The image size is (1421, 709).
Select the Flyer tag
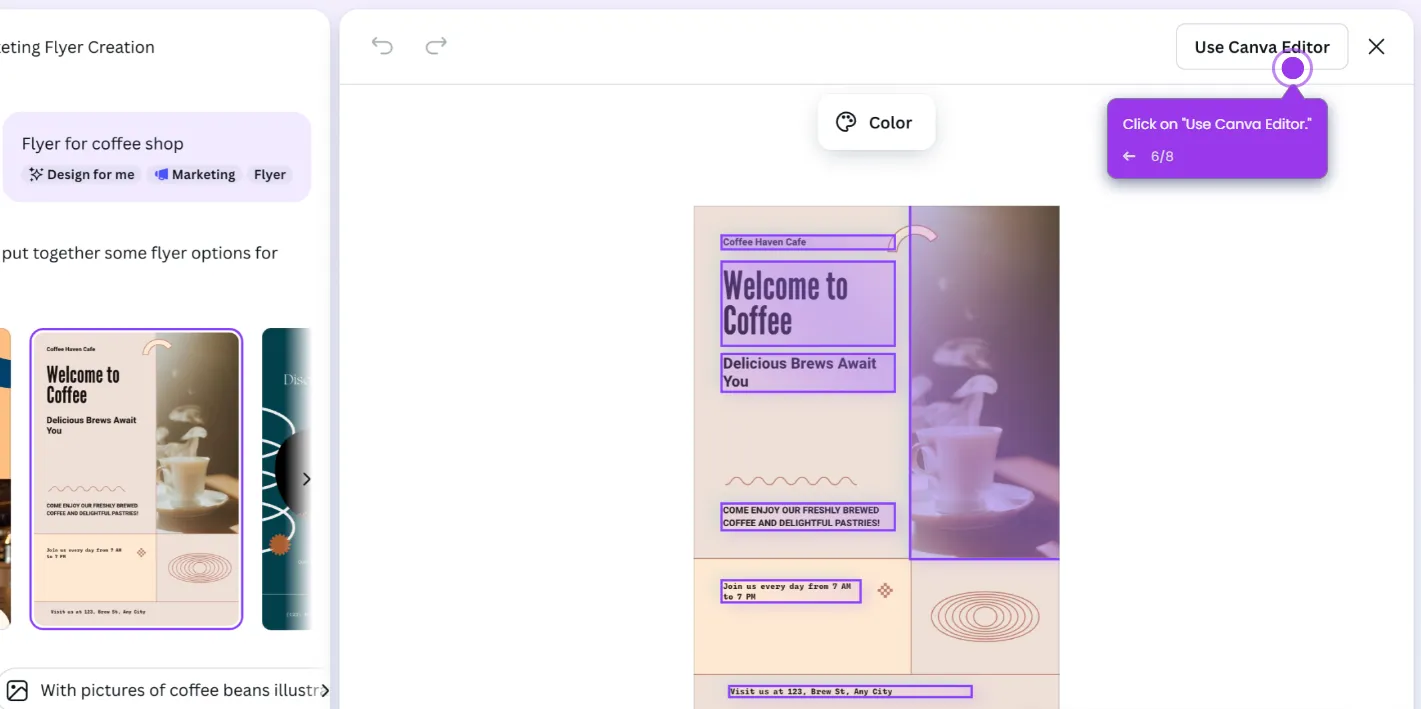click(x=270, y=174)
